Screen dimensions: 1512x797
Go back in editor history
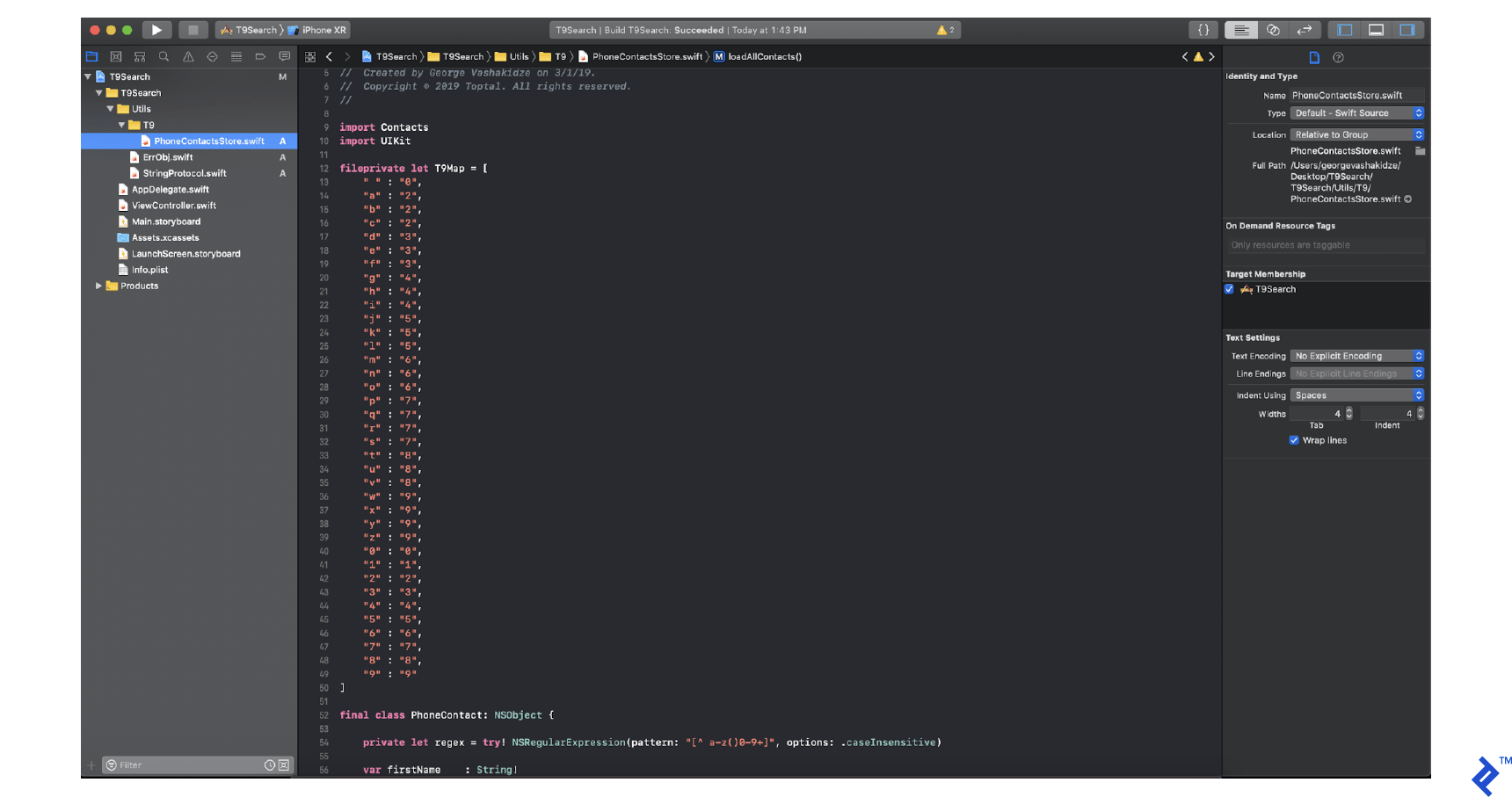pyautogui.click(x=330, y=56)
